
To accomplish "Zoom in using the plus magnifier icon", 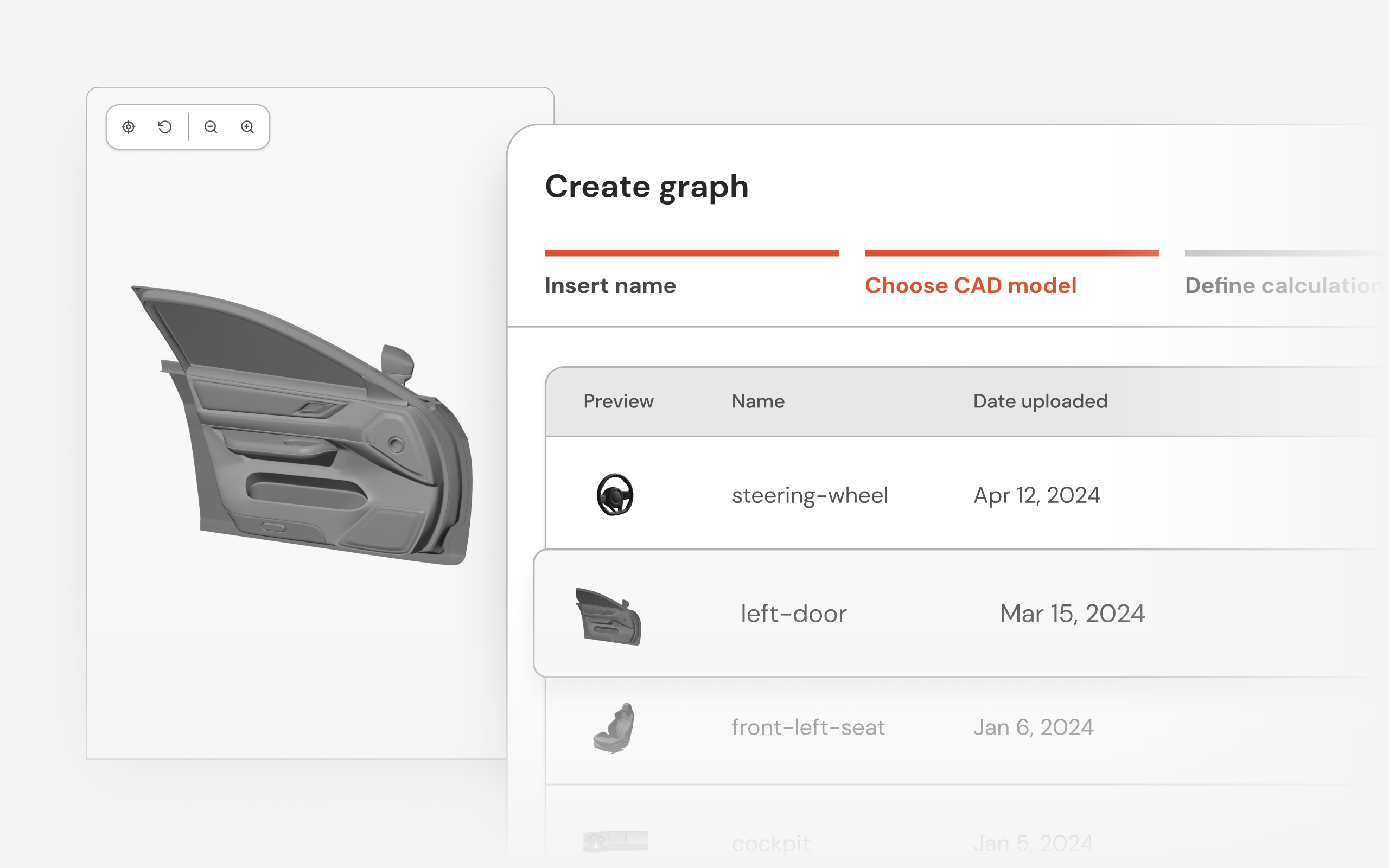I will [247, 127].
